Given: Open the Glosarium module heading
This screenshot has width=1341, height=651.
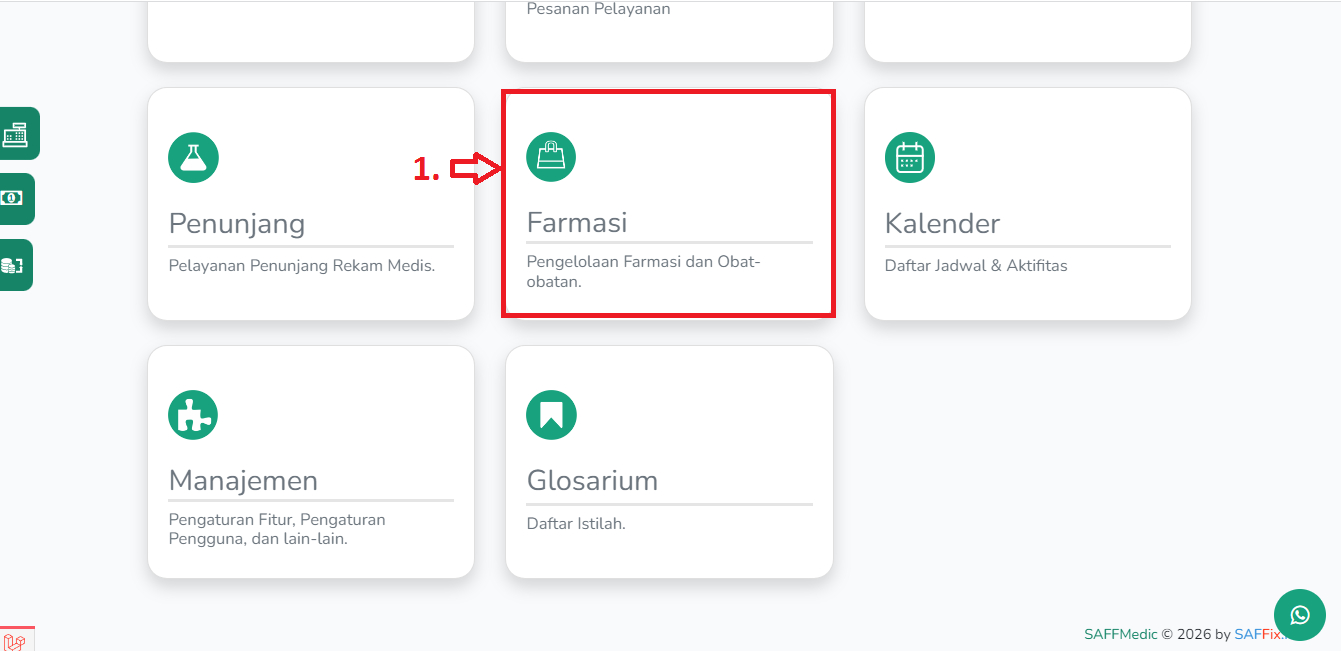Looking at the screenshot, I should 592,480.
